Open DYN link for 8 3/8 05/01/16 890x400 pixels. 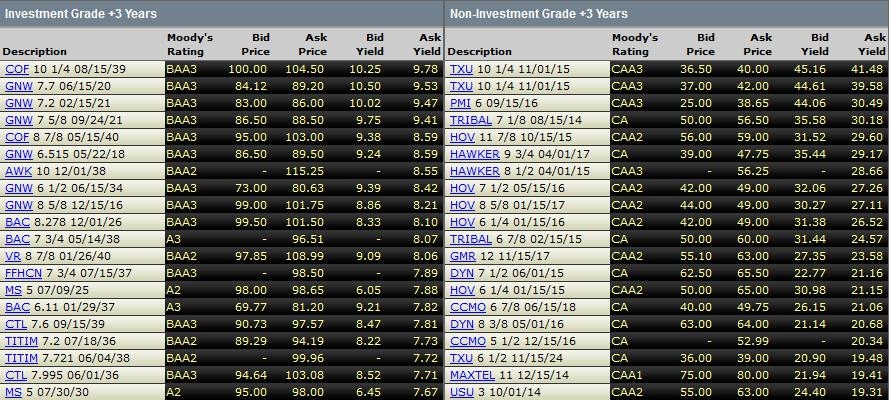[x=461, y=325]
